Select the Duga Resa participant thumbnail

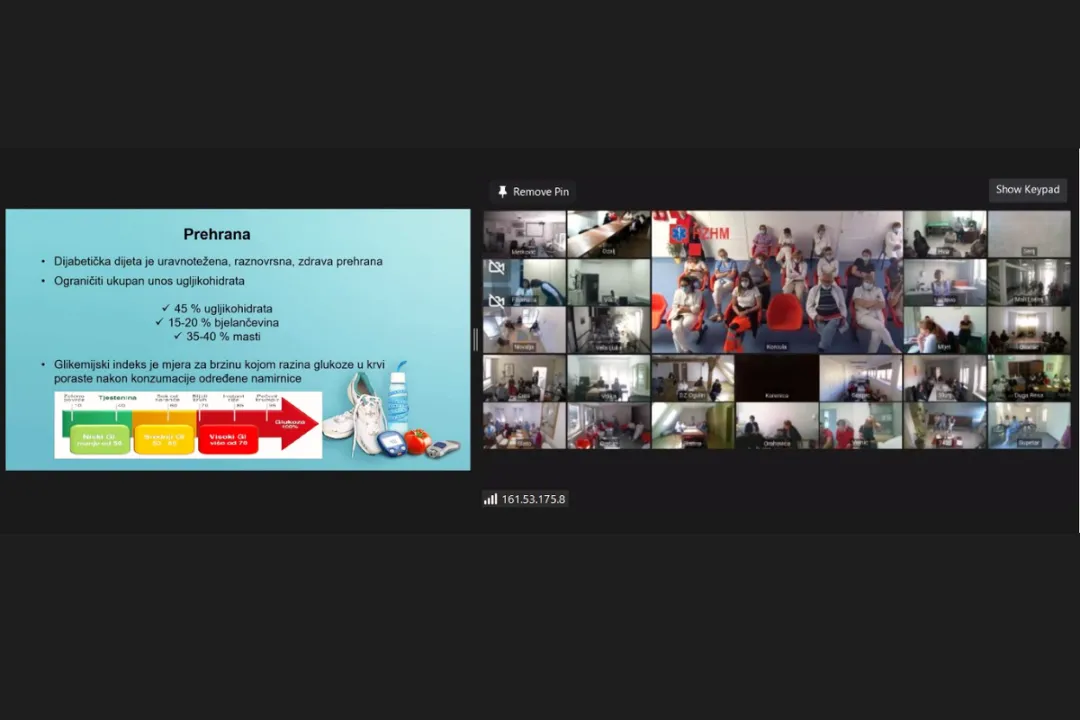tap(1028, 378)
